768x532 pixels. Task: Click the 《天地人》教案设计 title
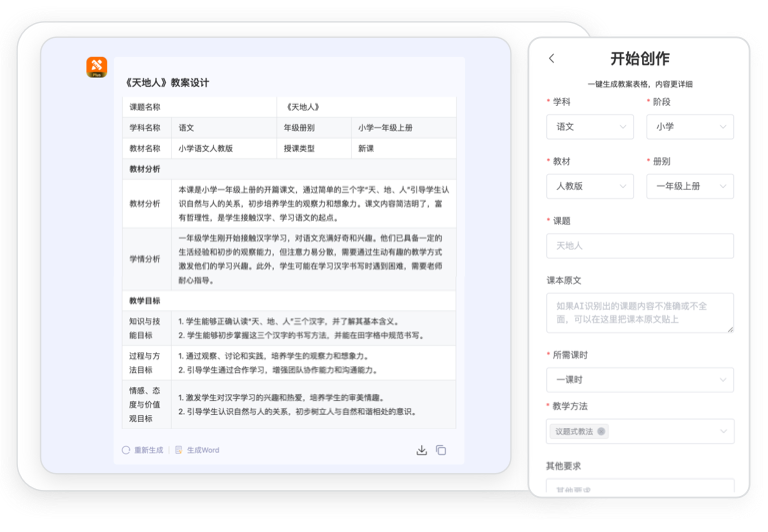[167, 82]
